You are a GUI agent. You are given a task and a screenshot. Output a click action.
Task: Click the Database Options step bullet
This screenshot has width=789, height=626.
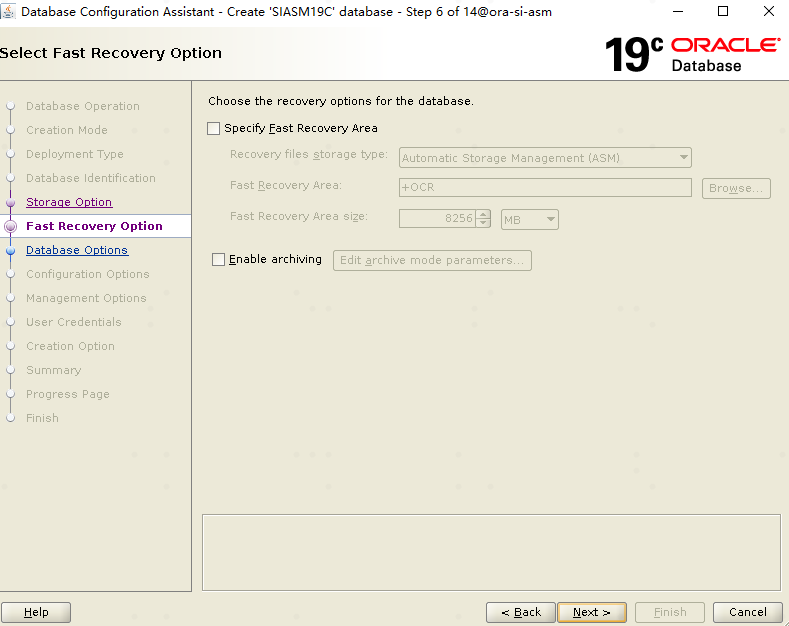pos(11,251)
